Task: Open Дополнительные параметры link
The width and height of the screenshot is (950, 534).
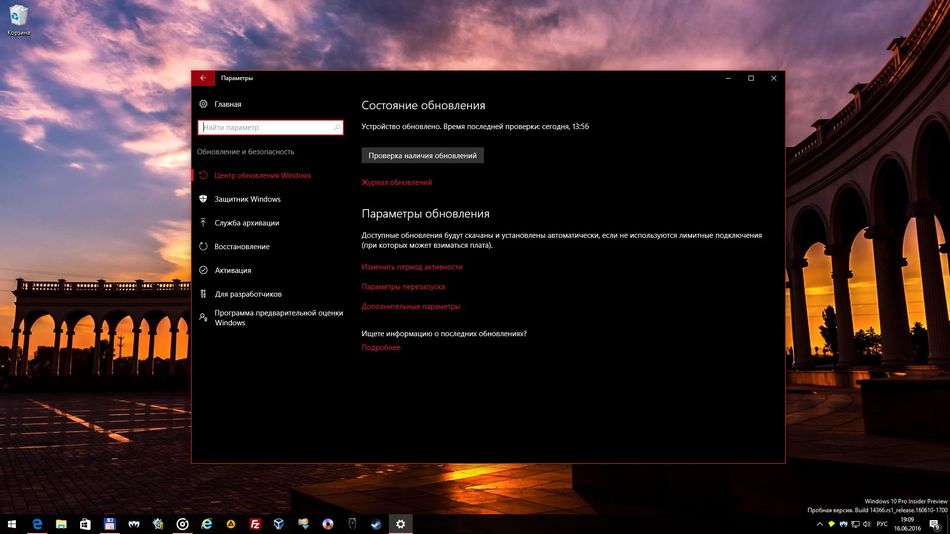Action: coord(411,307)
